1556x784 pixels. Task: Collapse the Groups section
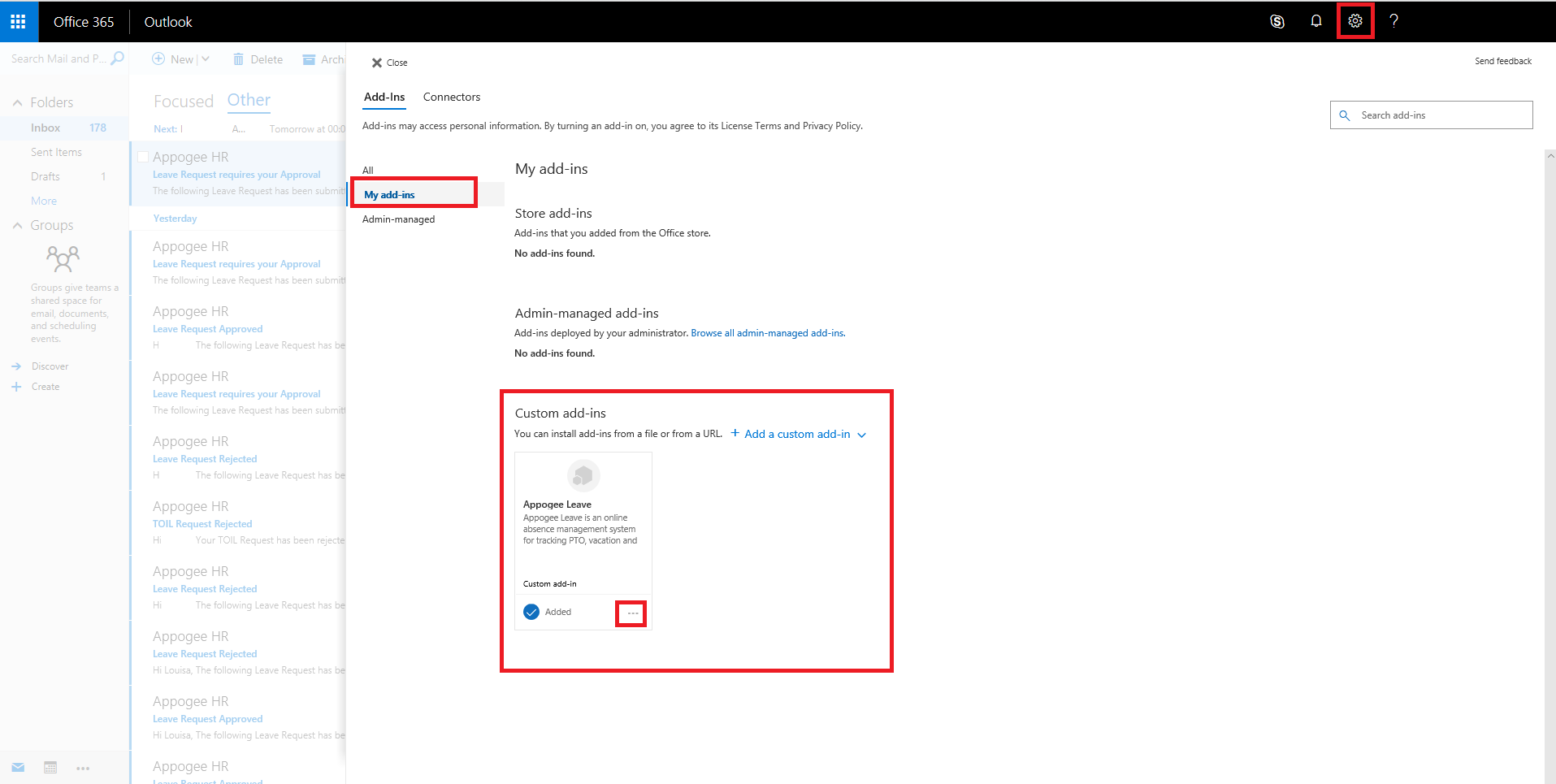pyautogui.click(x=17, y=226)
